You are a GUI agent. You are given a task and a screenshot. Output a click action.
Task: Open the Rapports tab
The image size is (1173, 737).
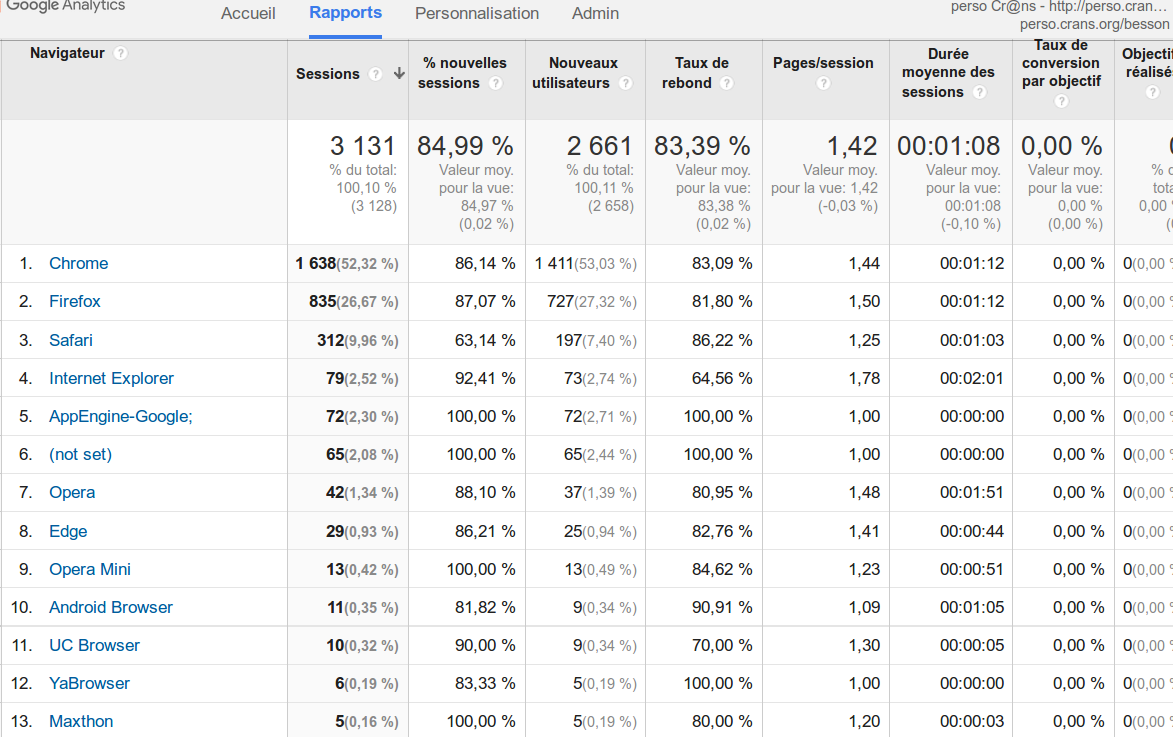coord(345,13)
